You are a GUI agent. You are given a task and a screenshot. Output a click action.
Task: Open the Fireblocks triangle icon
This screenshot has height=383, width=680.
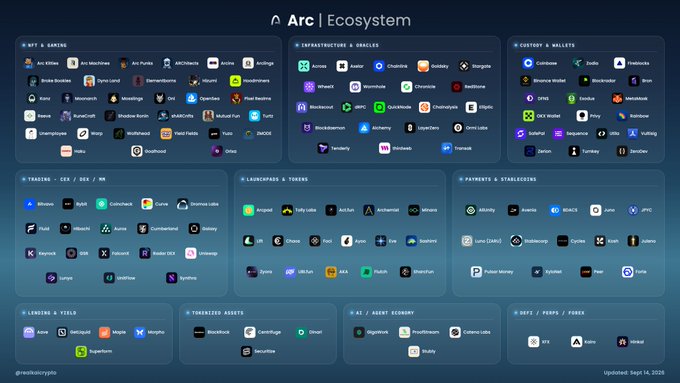(x=619, y=63)
